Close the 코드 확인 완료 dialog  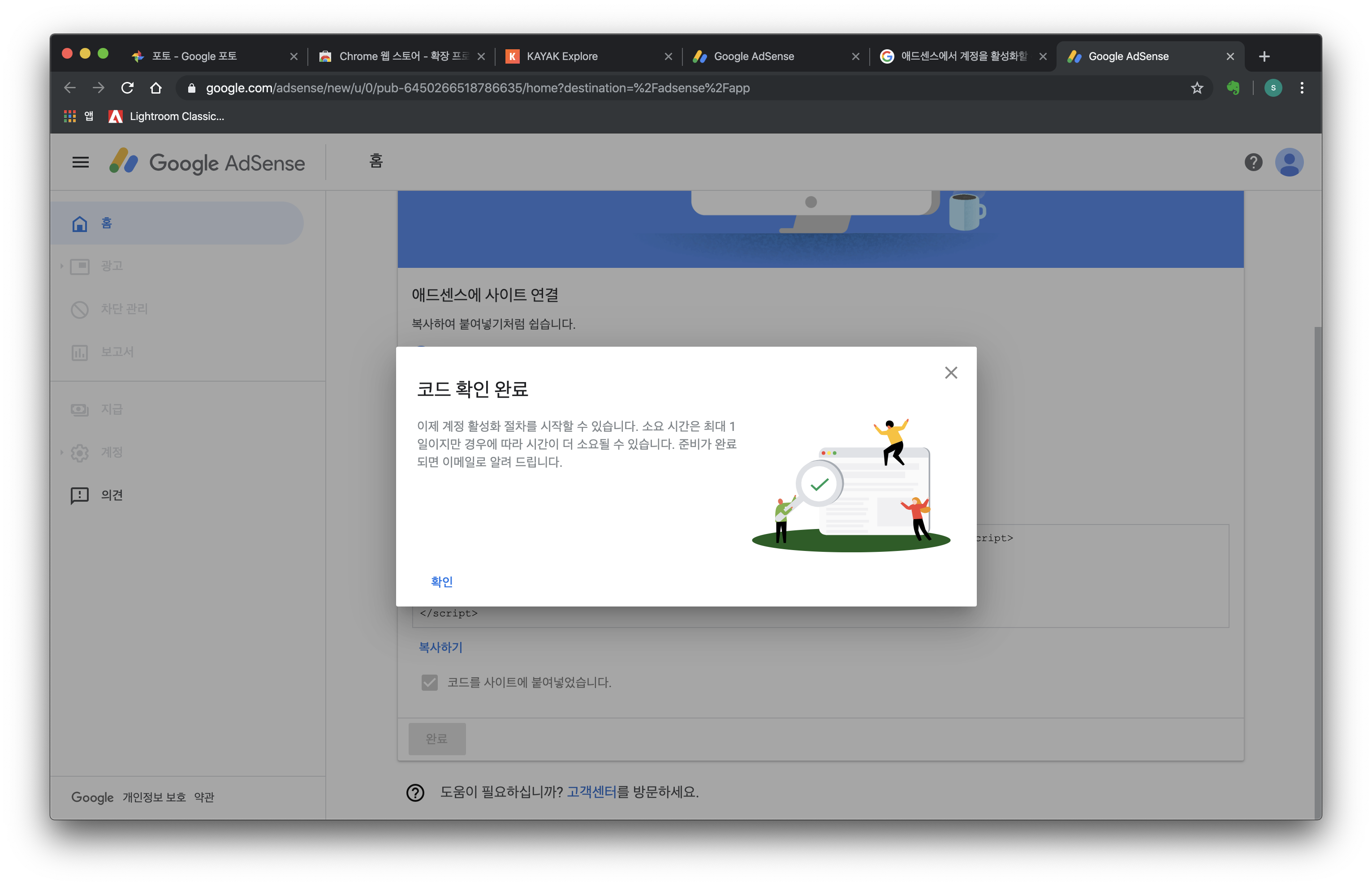coord(951,373)
